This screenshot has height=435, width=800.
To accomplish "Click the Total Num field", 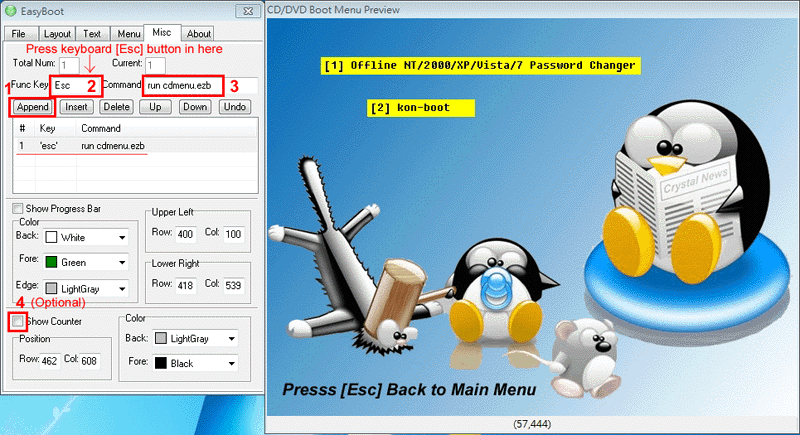I will pyautogui.click(x=69, y=65).
